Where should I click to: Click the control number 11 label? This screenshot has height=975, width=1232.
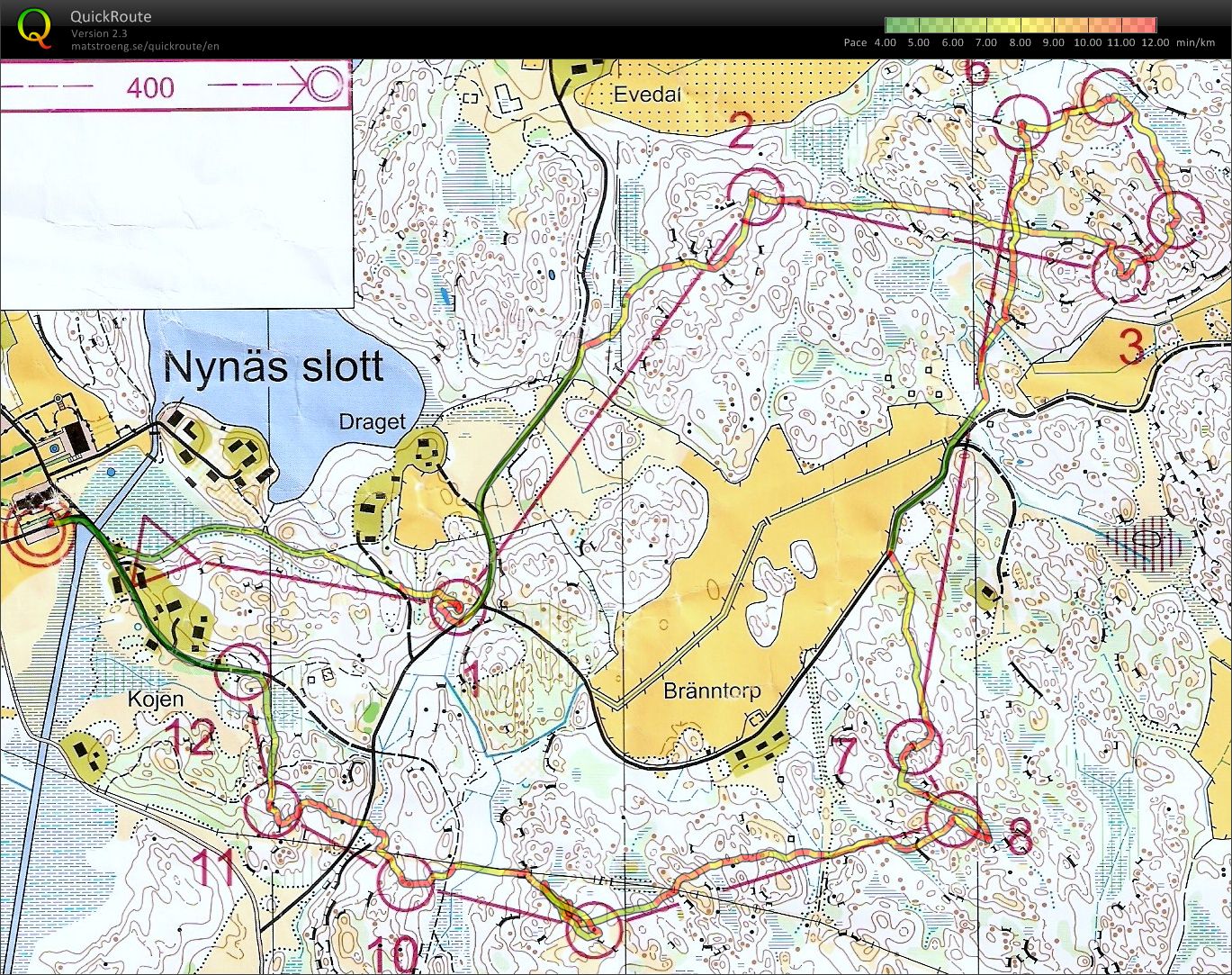point(215,867)
